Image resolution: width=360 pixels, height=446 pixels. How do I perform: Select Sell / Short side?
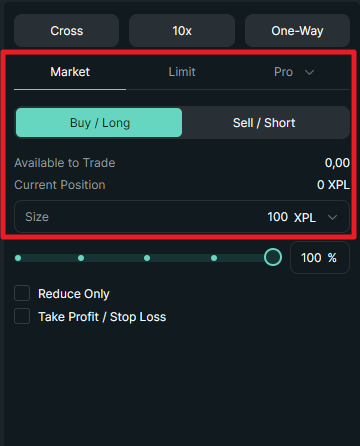(x=264, y=123)
